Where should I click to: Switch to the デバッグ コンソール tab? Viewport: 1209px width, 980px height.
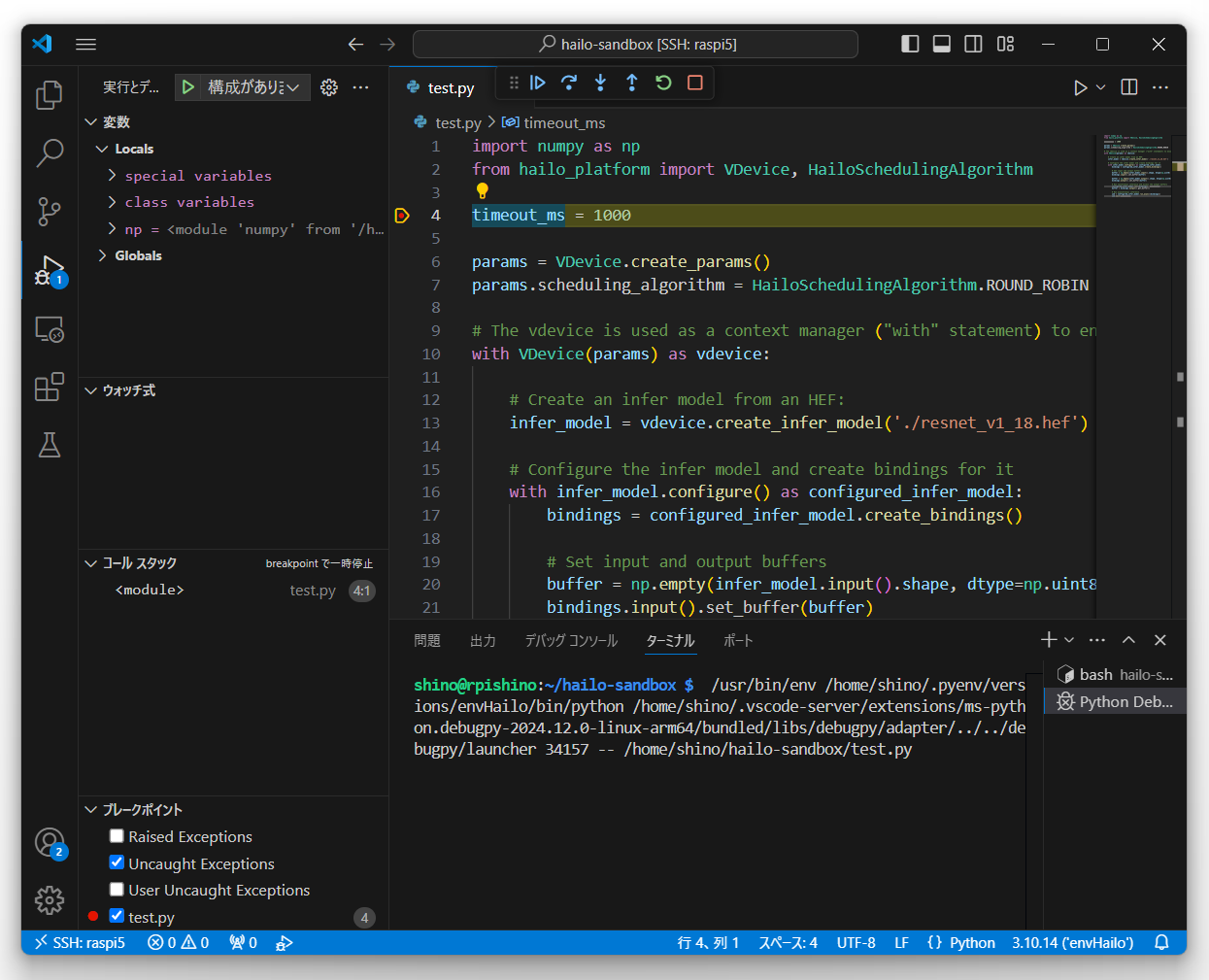[x=570, y=640]
